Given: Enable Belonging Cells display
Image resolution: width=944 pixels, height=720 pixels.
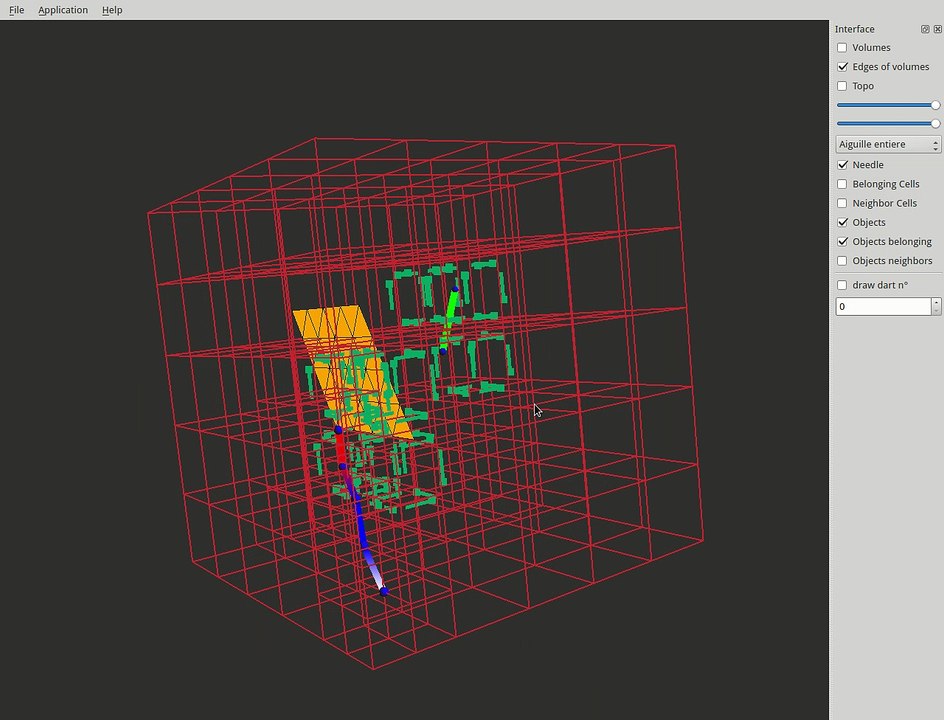Looking at the screenshot, I should point(842,184).
